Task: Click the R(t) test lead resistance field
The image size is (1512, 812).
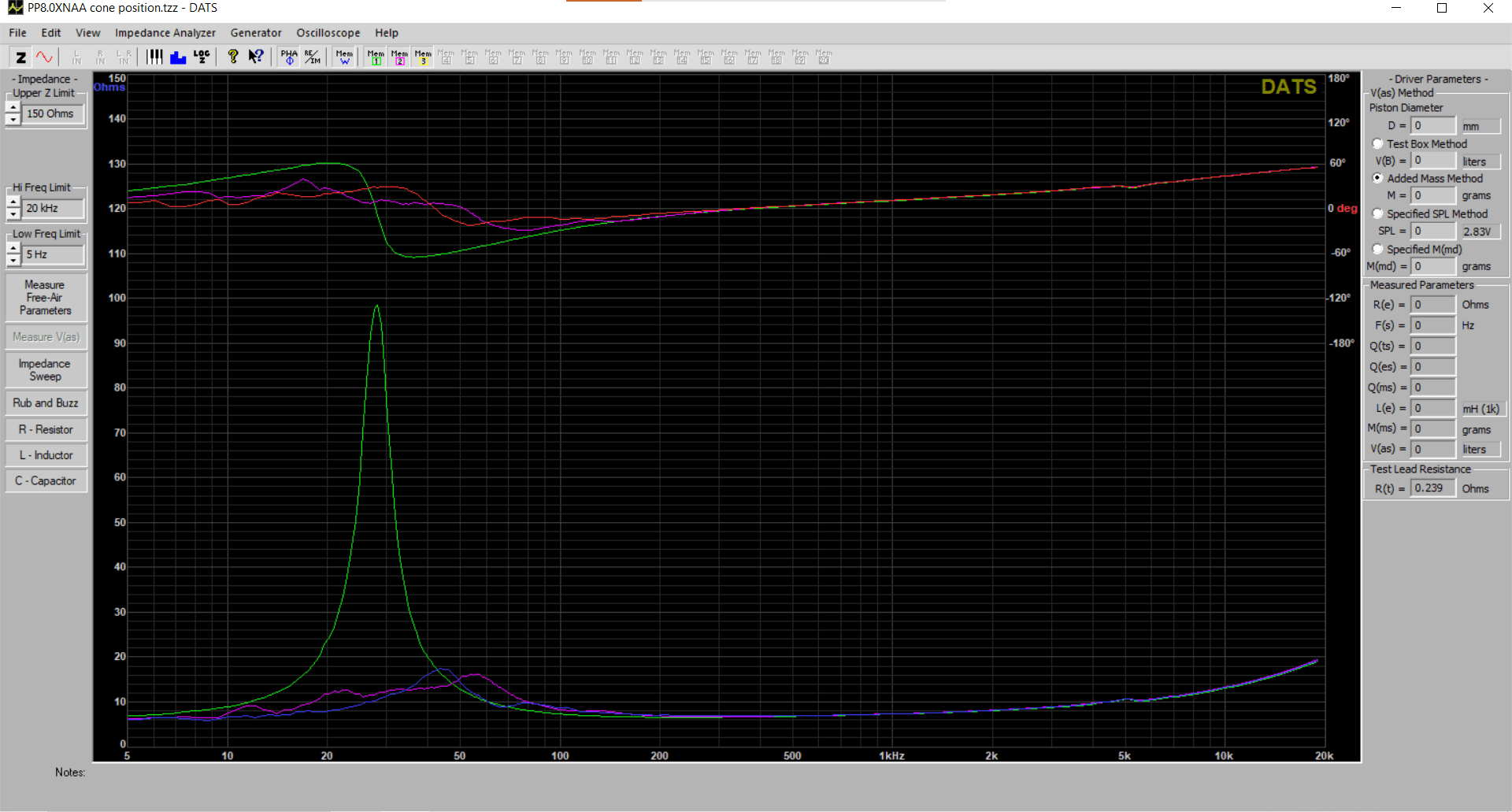Action: click(x=1432, y=488)
